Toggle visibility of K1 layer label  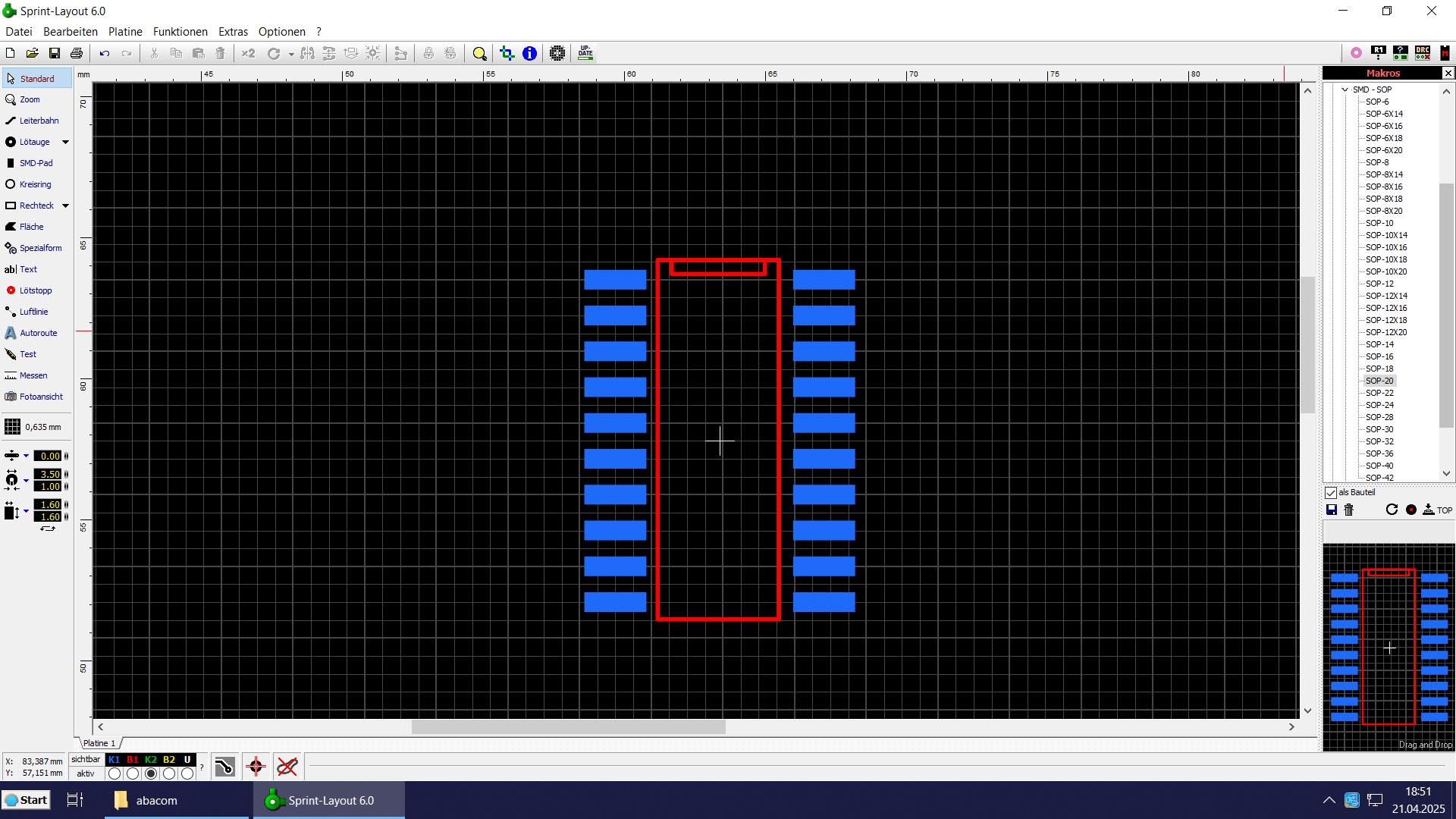tap(115, 759)
